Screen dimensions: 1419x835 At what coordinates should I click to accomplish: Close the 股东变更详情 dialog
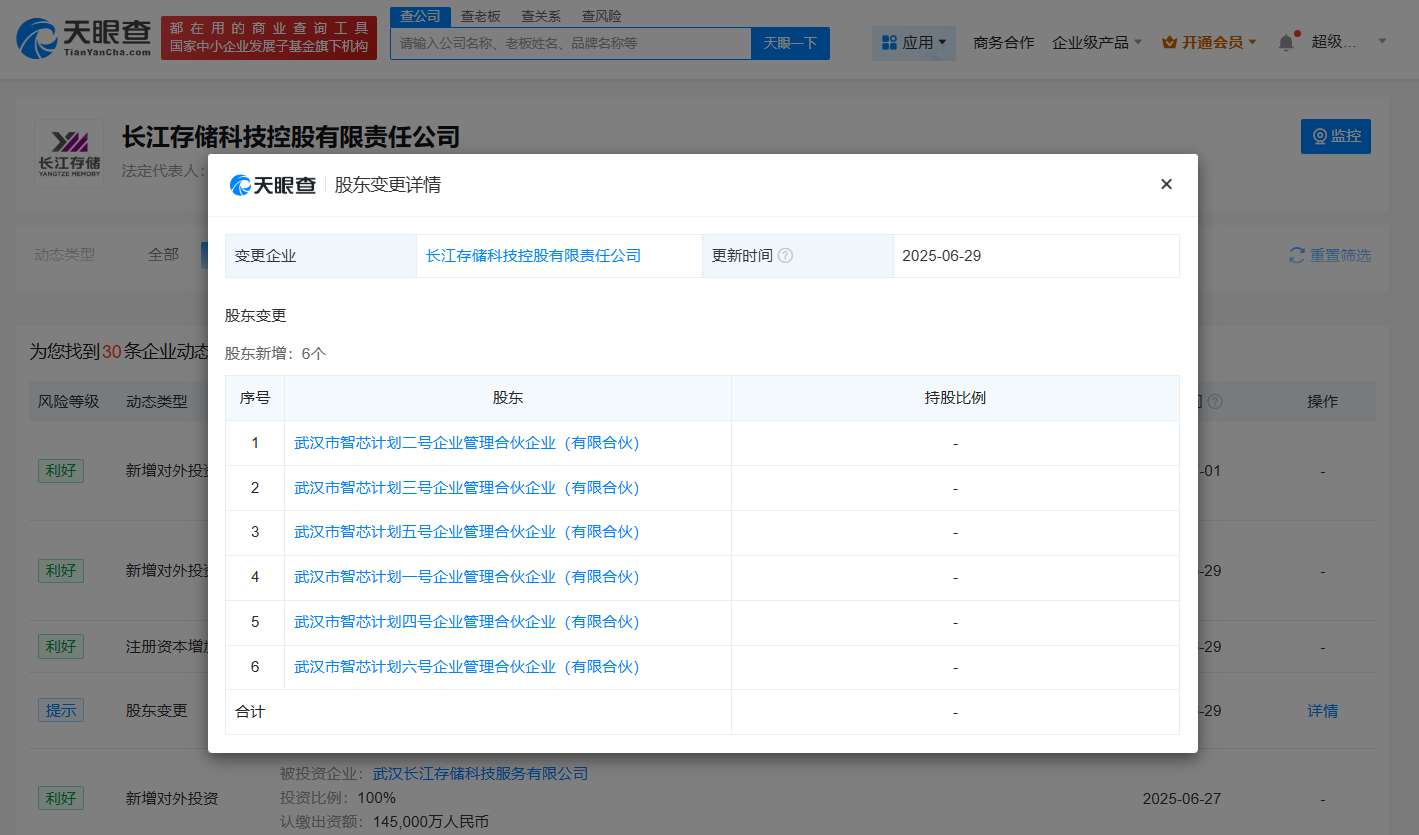(1166, 184)
